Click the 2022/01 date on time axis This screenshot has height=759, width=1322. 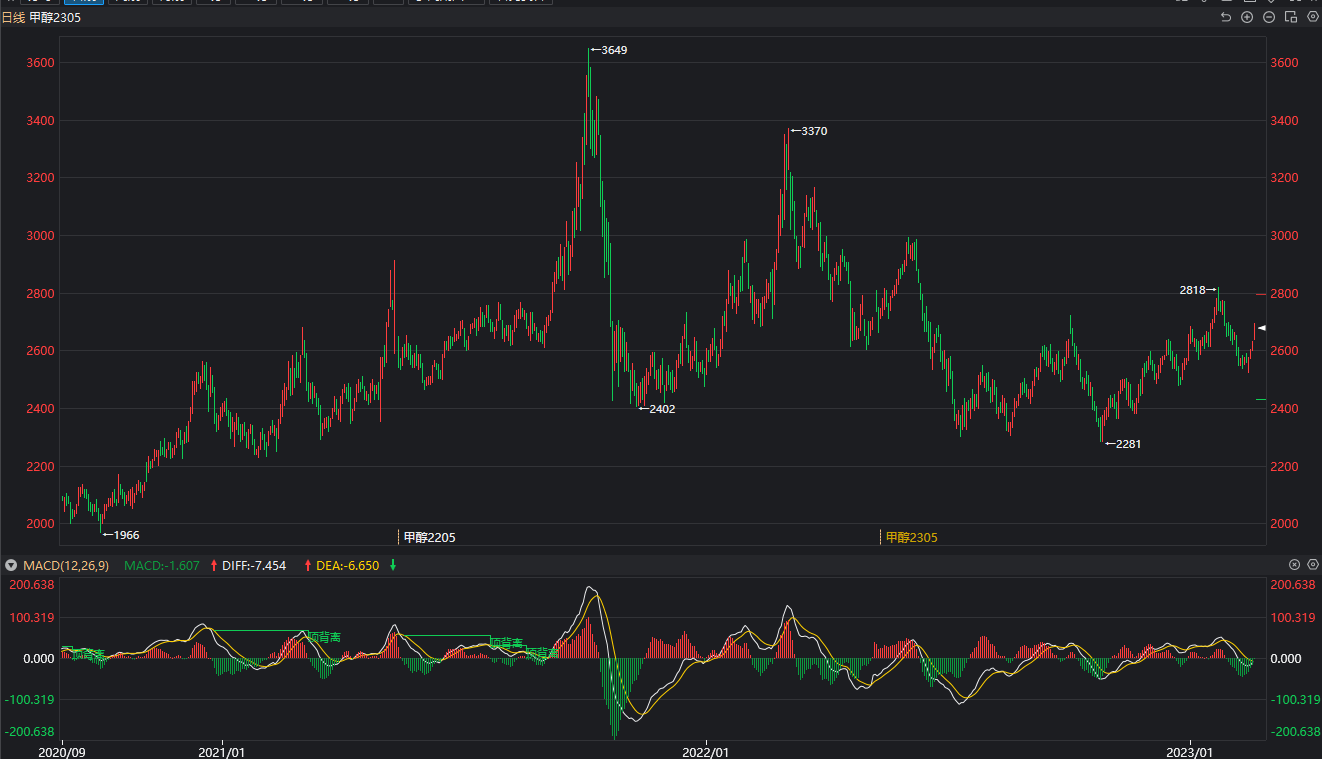pos(705,751)
